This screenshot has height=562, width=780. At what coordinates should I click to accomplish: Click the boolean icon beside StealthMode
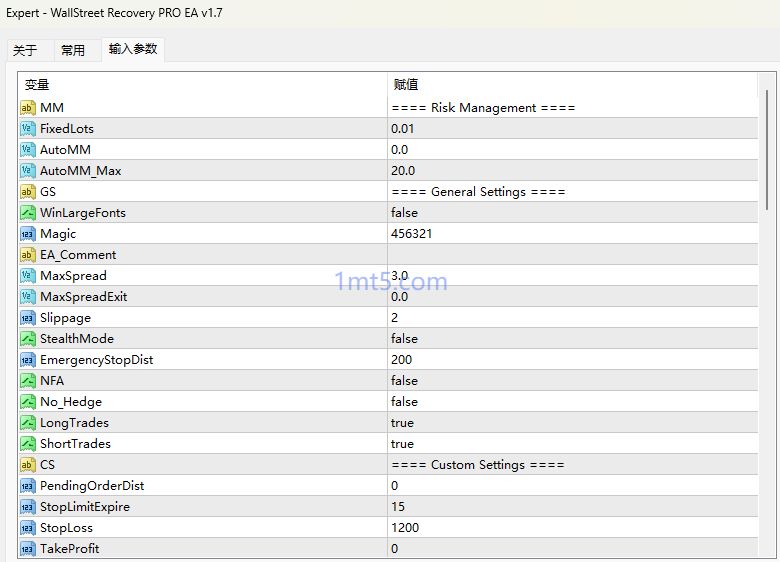pos(28,339)
